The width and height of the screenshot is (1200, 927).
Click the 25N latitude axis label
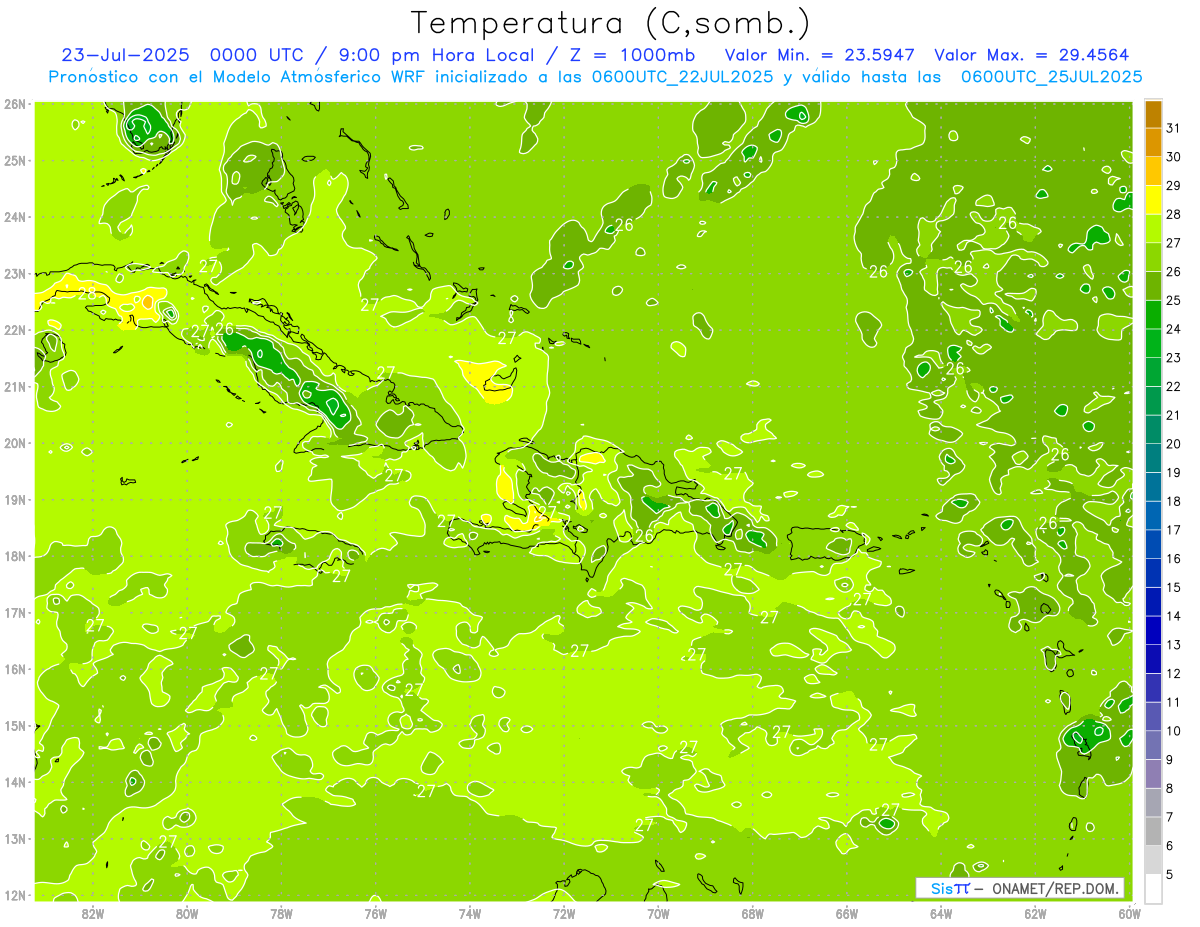(x=15, y=160)
